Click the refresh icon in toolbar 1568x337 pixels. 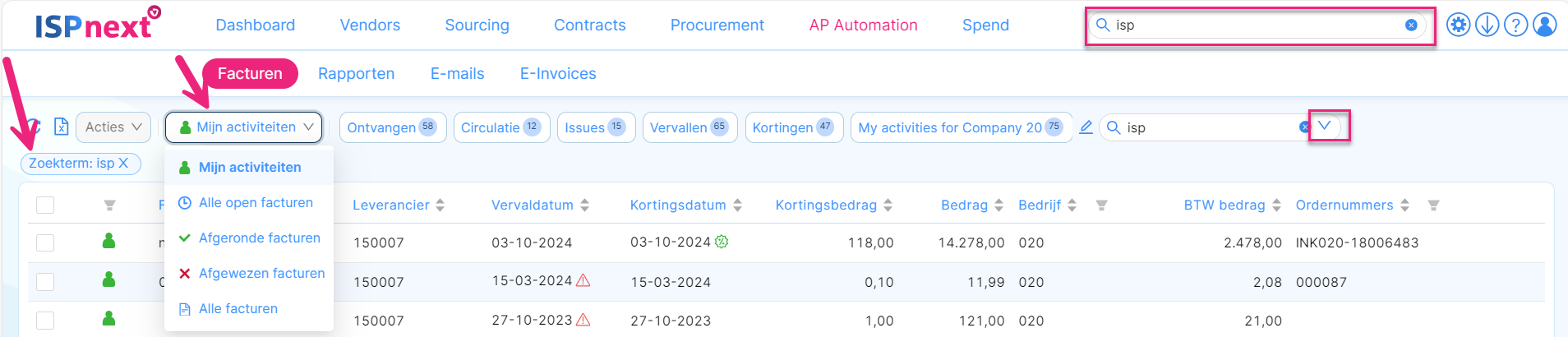pos(33,127)
